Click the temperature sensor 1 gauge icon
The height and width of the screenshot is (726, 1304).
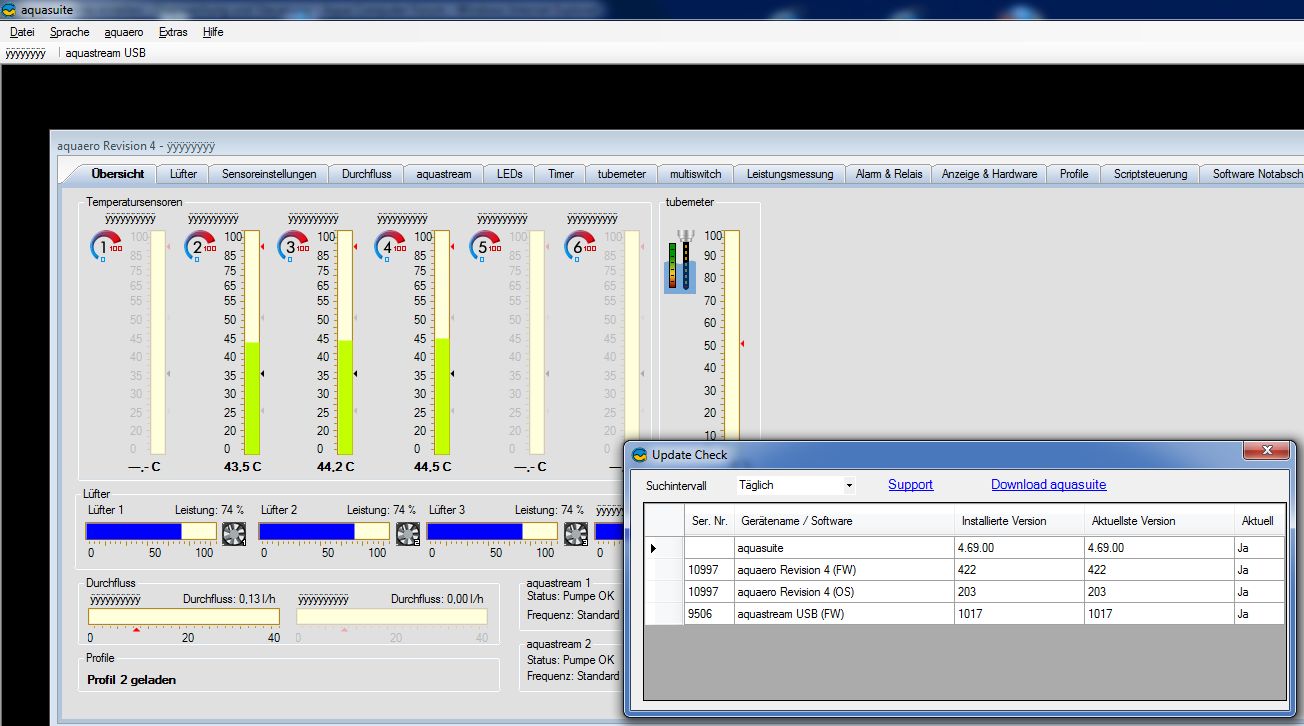tap(106, 246)
